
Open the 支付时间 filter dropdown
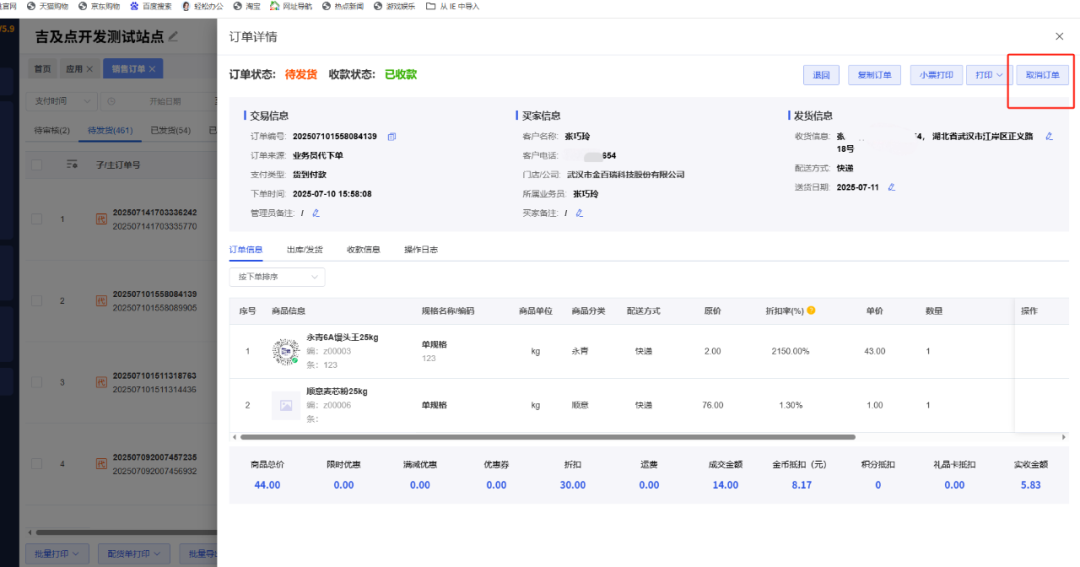[x=61, y=101]
